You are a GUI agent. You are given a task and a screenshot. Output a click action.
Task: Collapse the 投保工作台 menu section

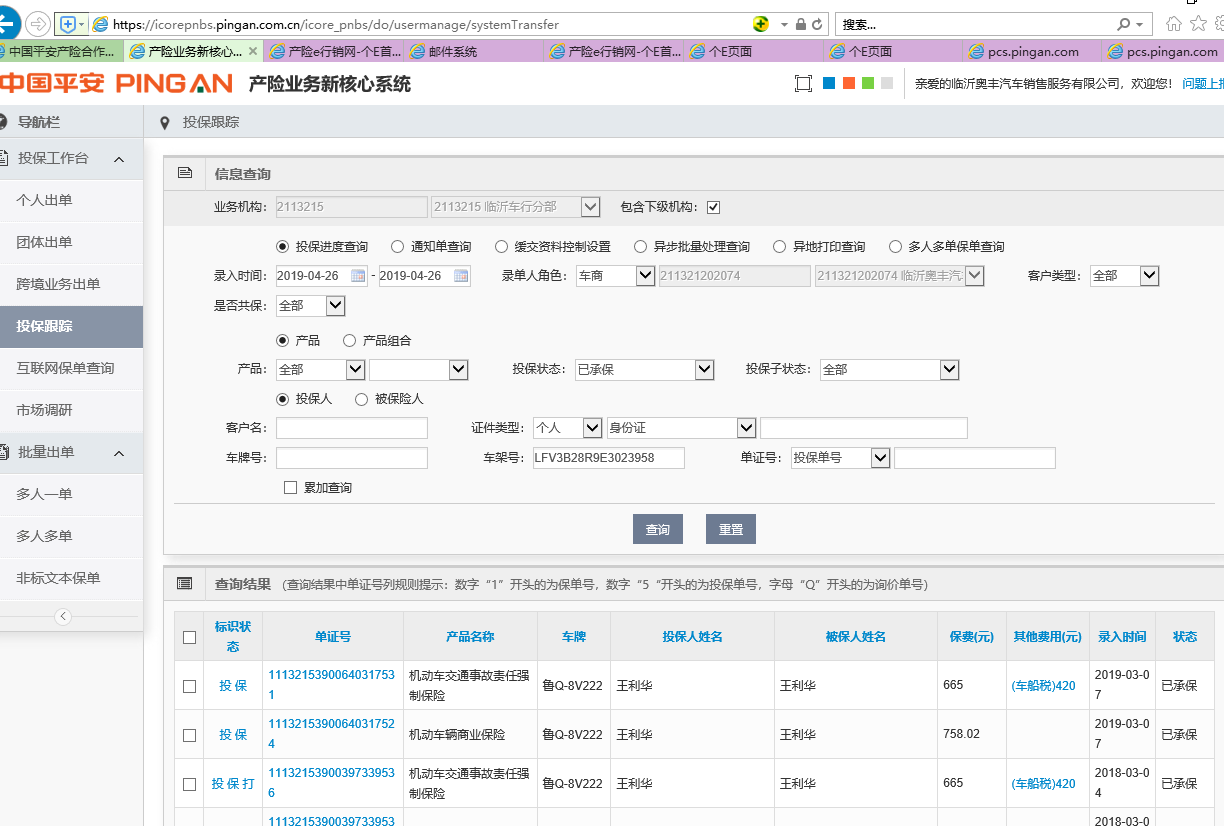(x=118, y=159)
